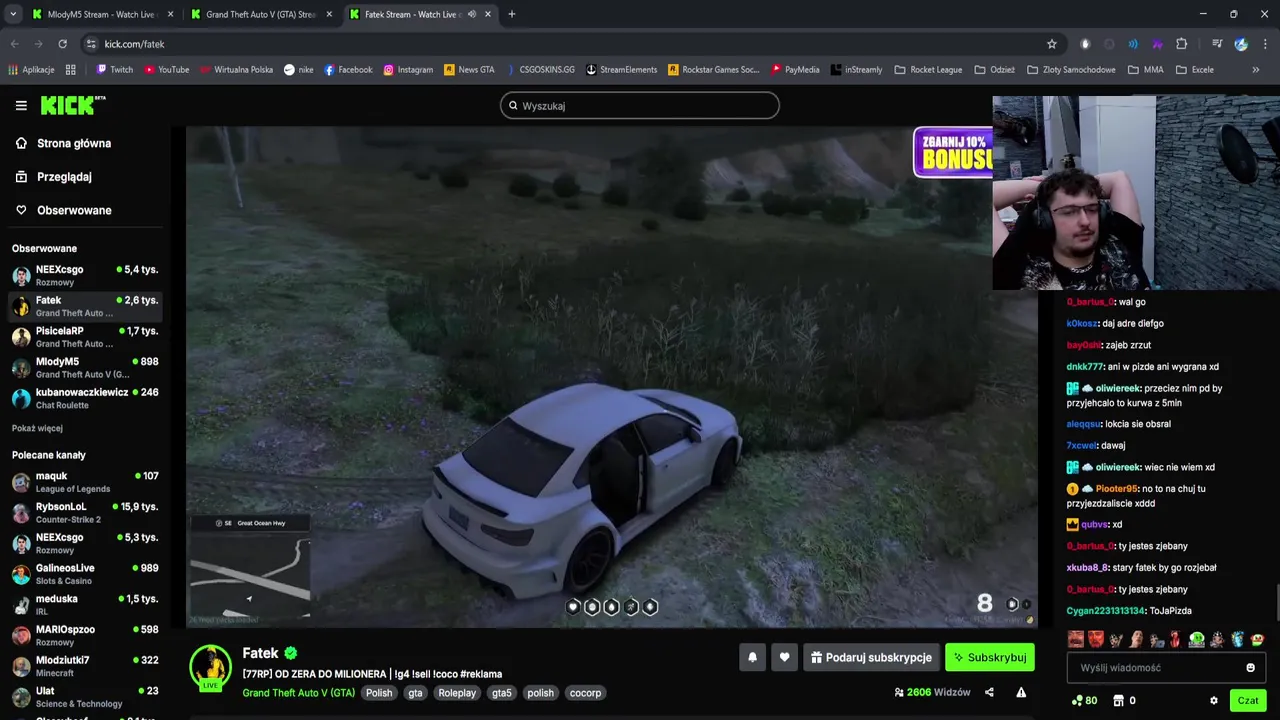The image size is (1280, 720).
Task: Open the Odzież bookmarks folder
Action: click(x=994, y=70)
